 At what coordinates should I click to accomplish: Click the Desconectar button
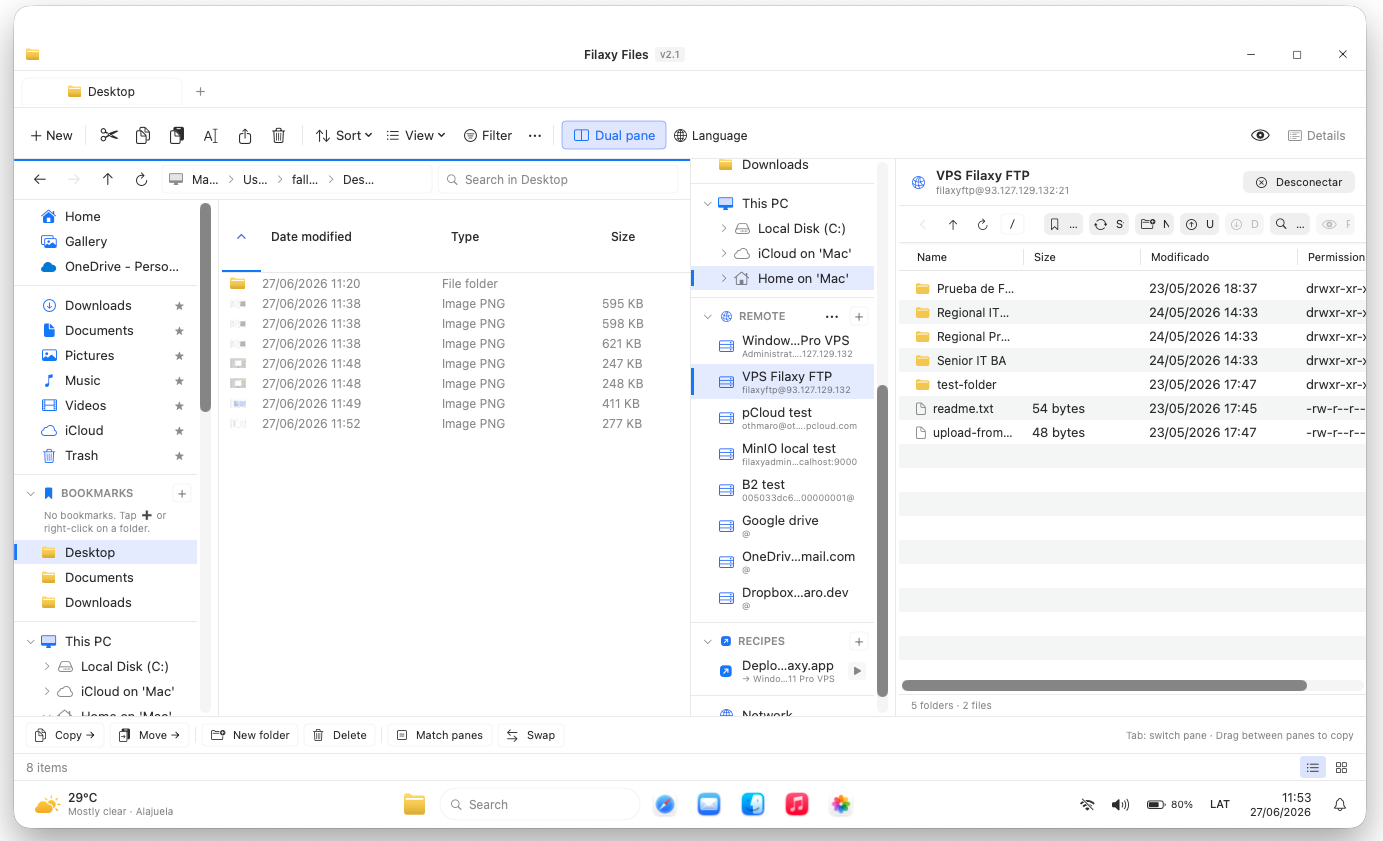click(1299, 182)
